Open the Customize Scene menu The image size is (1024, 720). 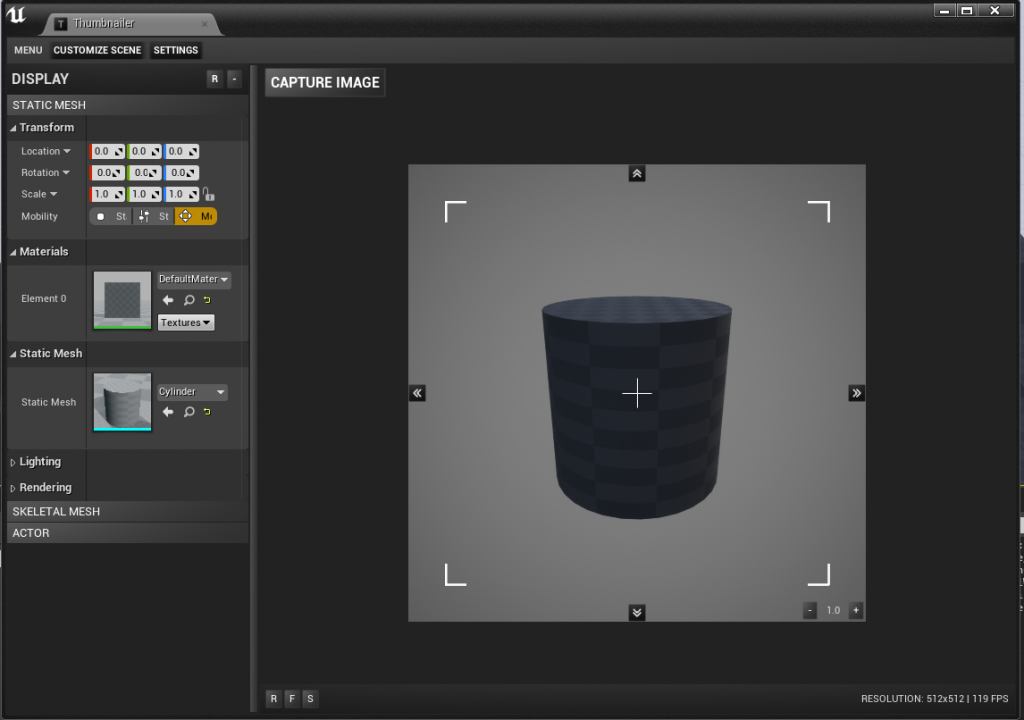pyautogui.click(x=97, y=50)
